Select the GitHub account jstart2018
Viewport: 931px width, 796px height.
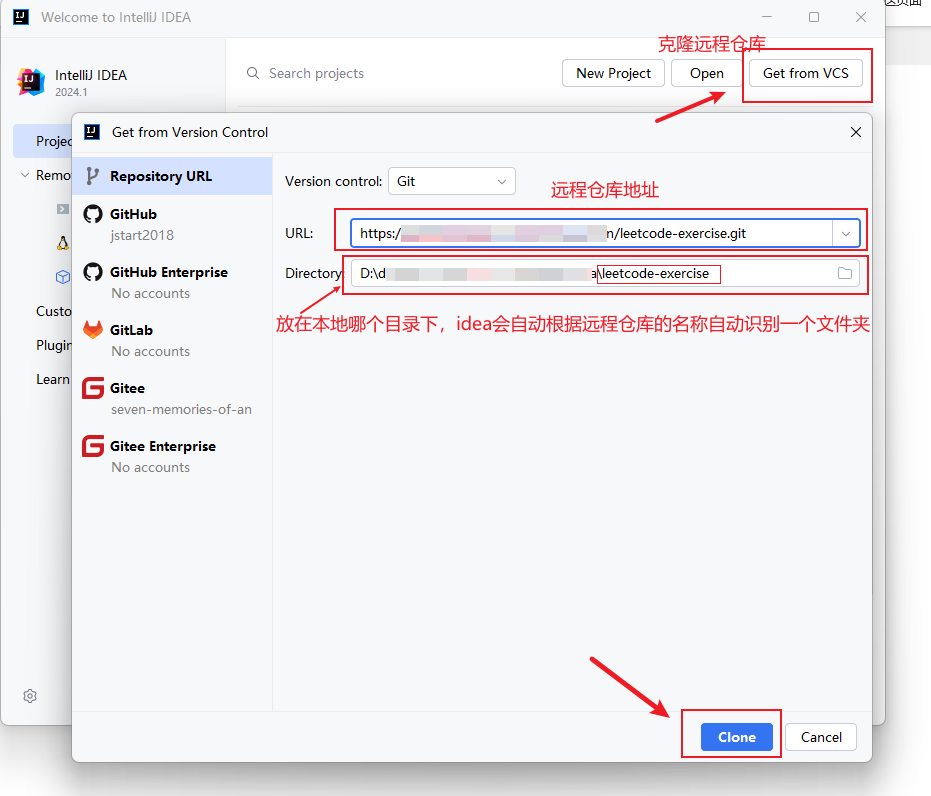[172, 224]
